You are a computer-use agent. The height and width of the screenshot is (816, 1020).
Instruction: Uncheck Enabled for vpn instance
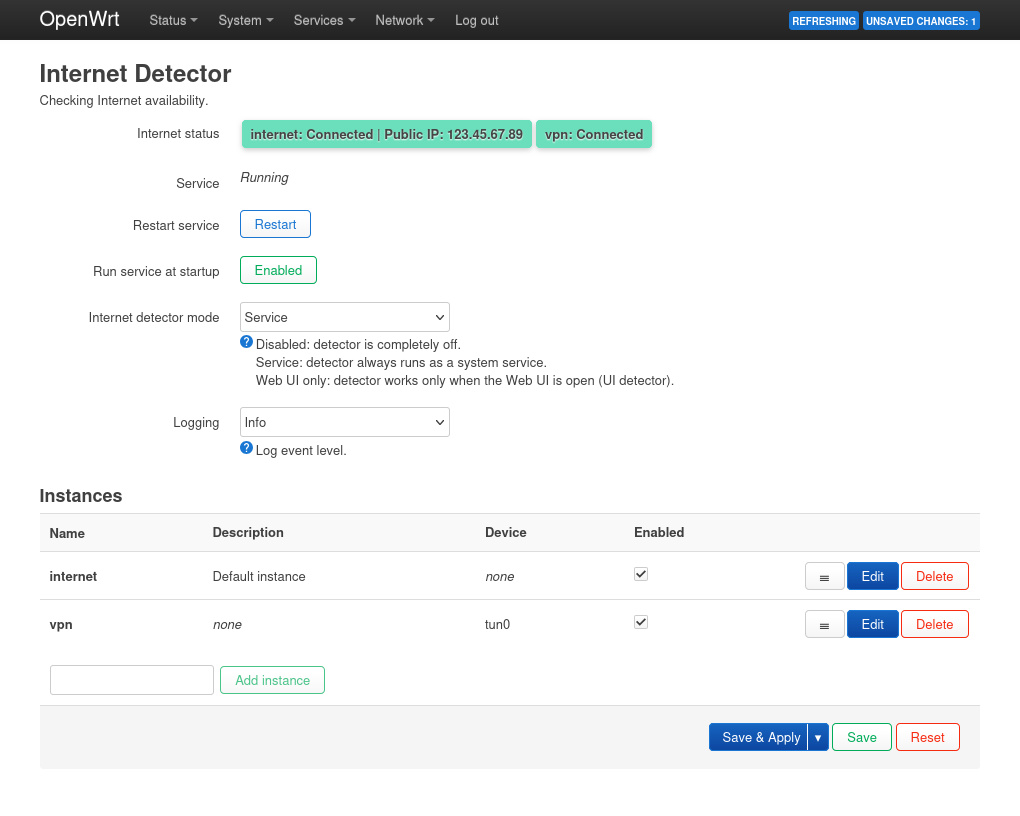point(641,623)
